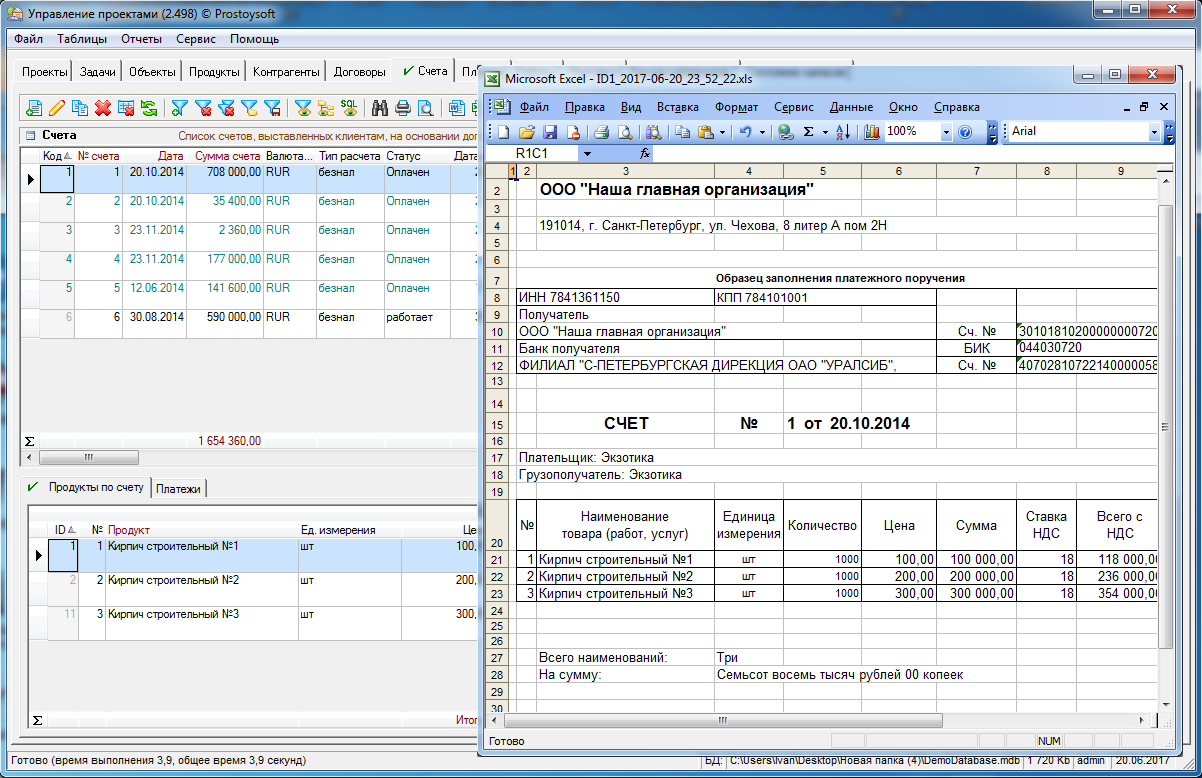This screenshot has width=1202, height=778.
Task: Expand the Name Box R1C1 dropdown
Action: click(x=587, y=153)
